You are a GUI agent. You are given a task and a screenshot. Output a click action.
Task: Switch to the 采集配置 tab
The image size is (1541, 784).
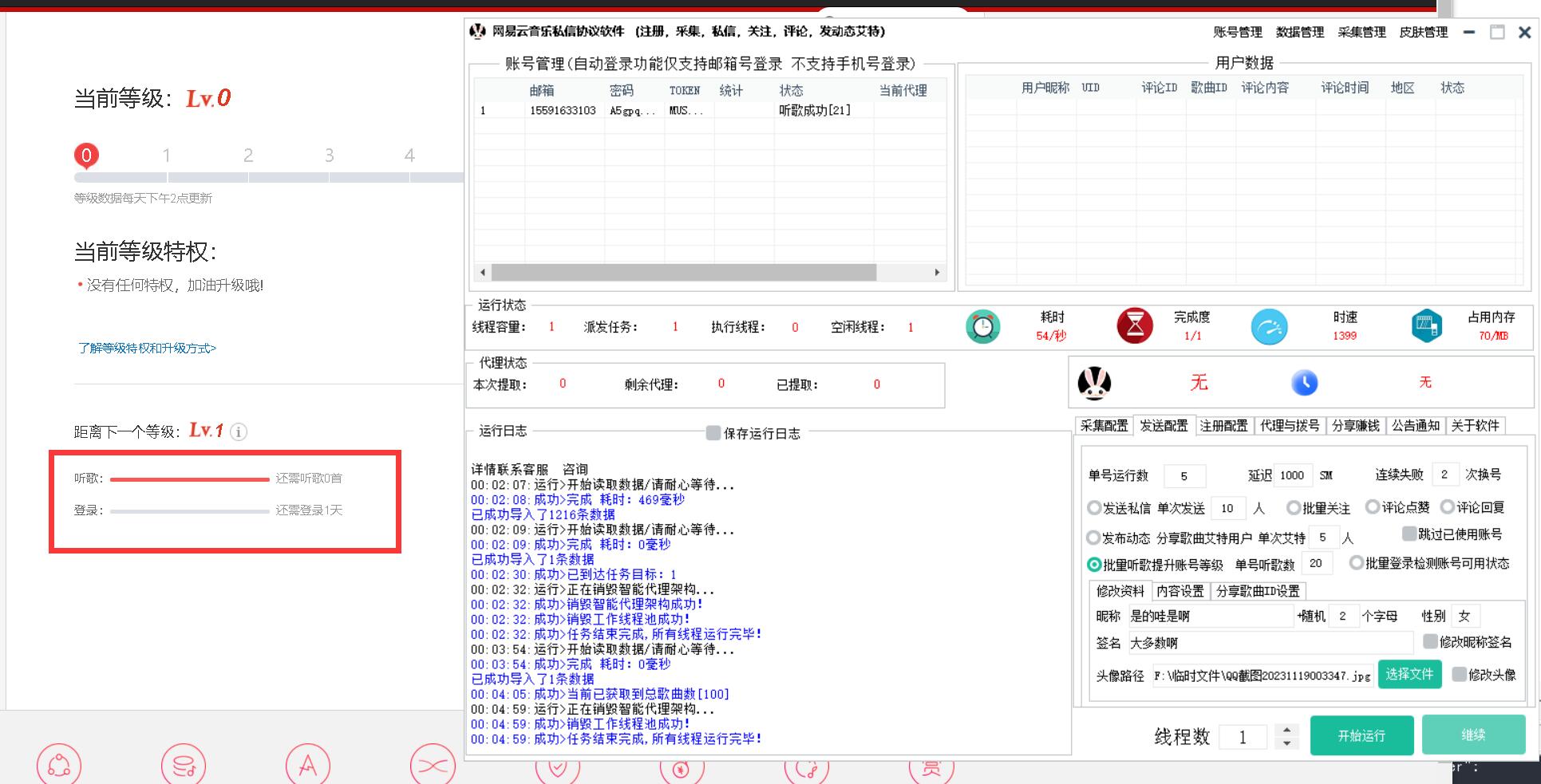[x=1104, y=426]
